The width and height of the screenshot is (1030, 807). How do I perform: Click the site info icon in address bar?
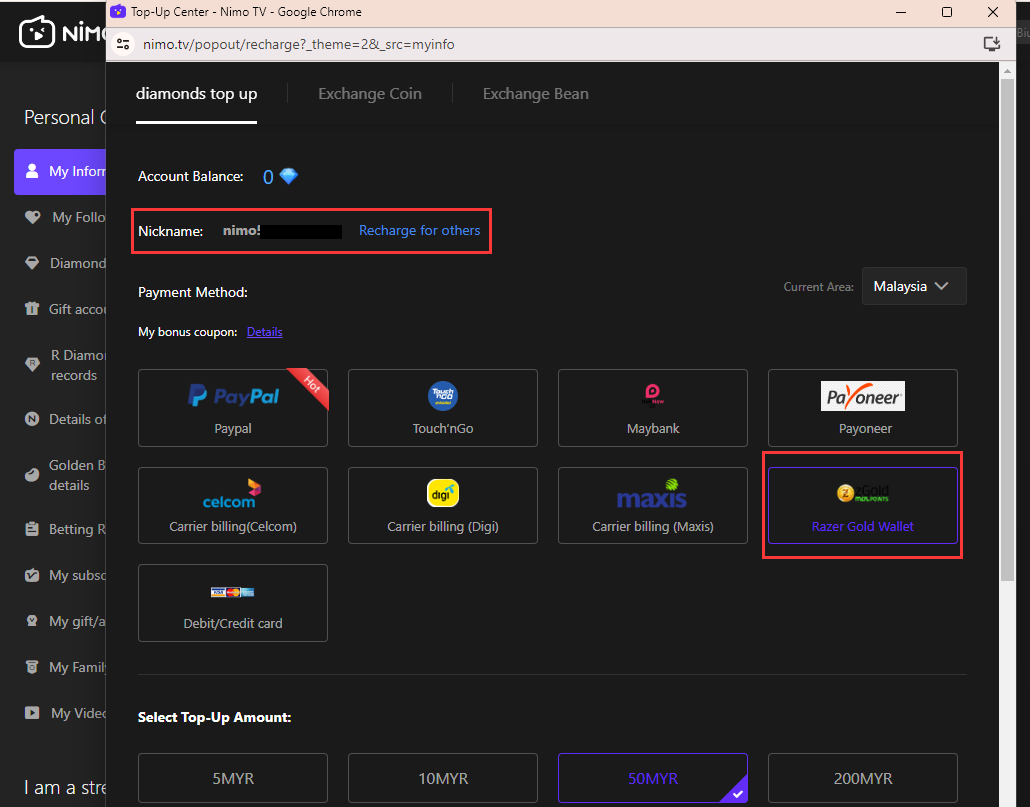click(123, 44)
